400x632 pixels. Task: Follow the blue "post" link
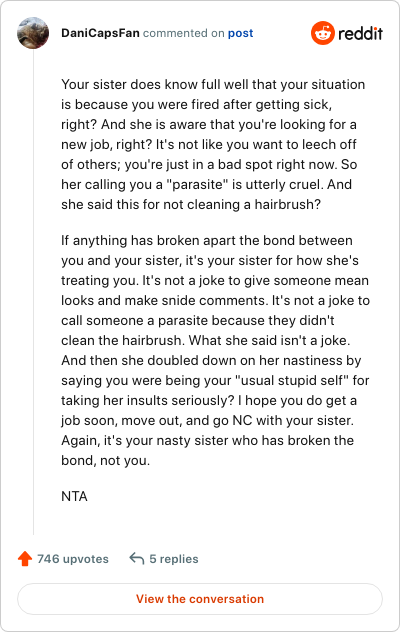[240, 33]
